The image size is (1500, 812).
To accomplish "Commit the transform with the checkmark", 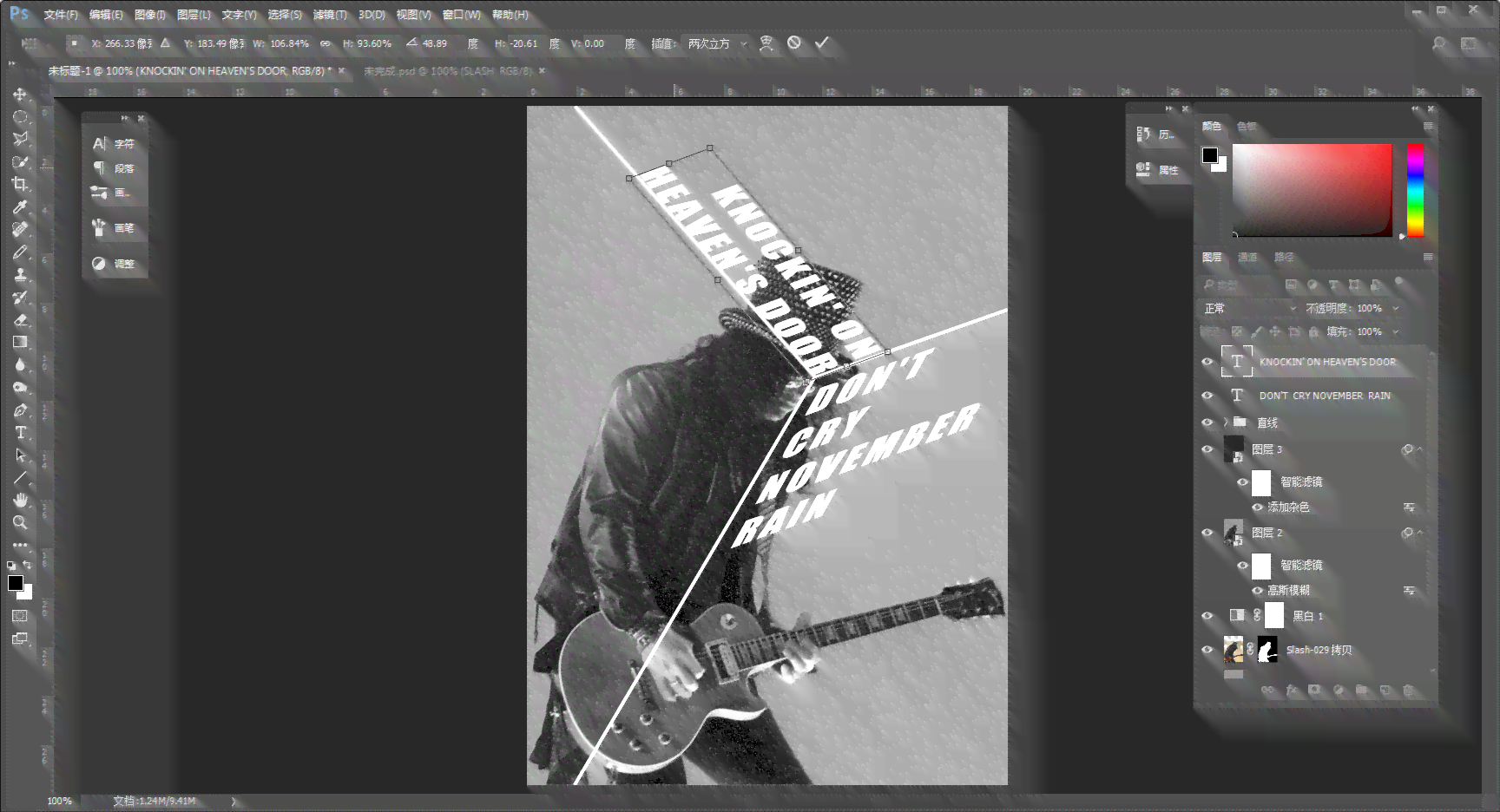I will click(822, 43).
